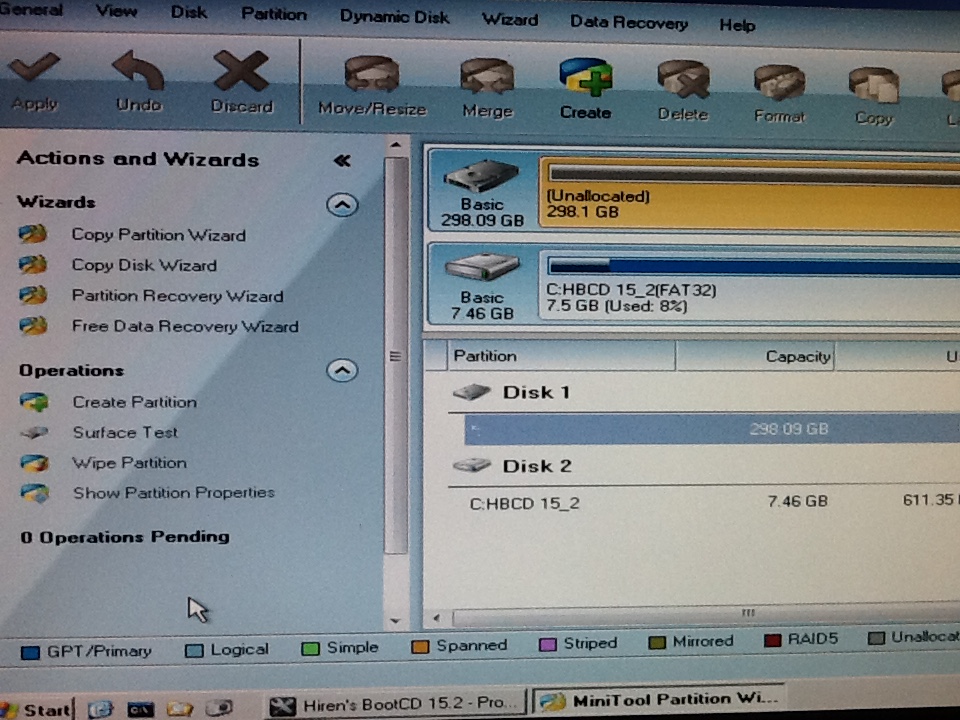Click the Copy Disk Wizard icon

click(33, 264)
